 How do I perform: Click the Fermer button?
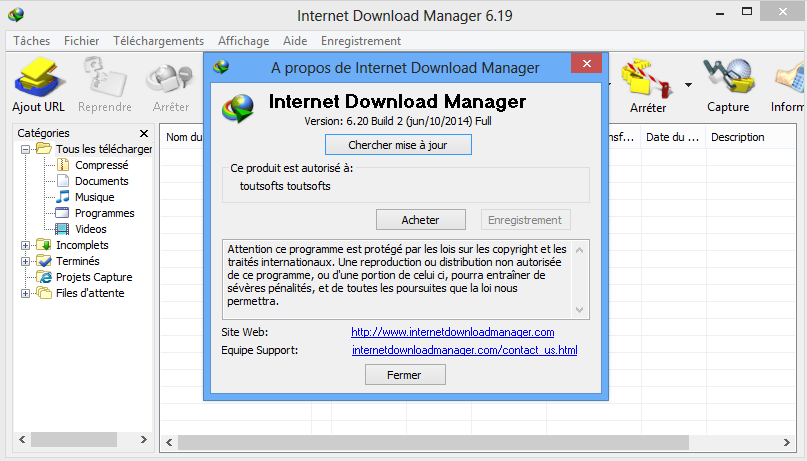pyautogui.click(x=405, y=375)
